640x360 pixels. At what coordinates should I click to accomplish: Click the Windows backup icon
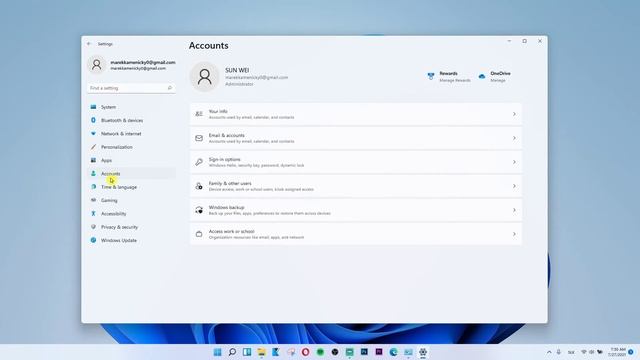199,210
